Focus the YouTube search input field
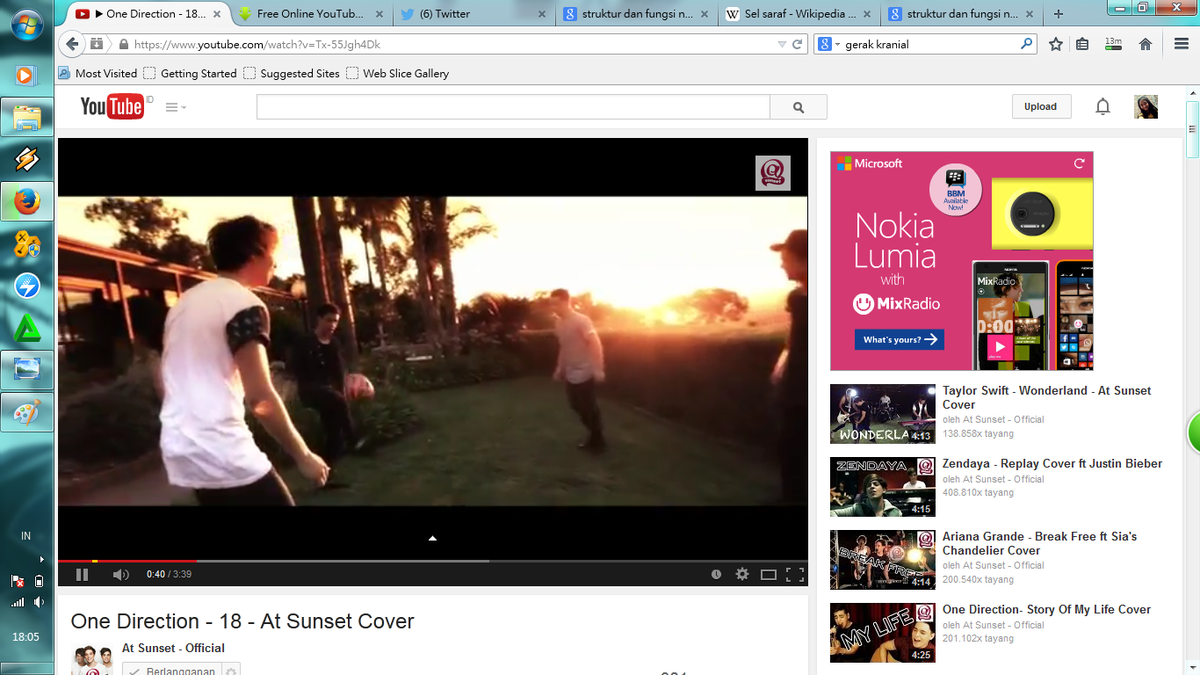The width and height of the screenshot is (1200, 675). (x=513, y=107)
